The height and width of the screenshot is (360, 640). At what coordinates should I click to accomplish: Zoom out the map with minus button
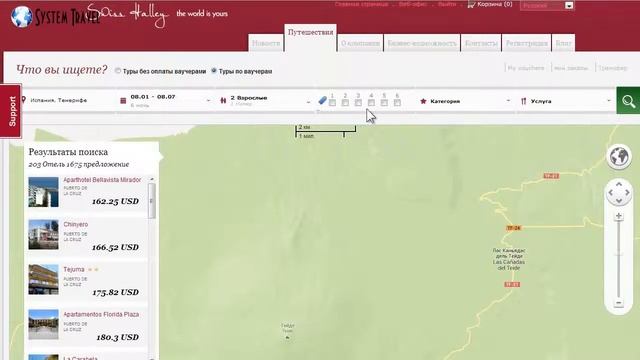point(619,303)
